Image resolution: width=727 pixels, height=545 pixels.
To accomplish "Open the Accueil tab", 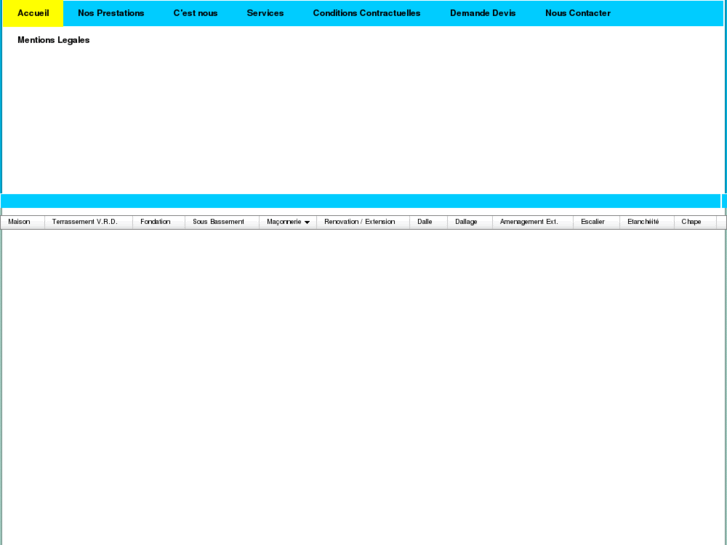I will (x=33, y=13).
